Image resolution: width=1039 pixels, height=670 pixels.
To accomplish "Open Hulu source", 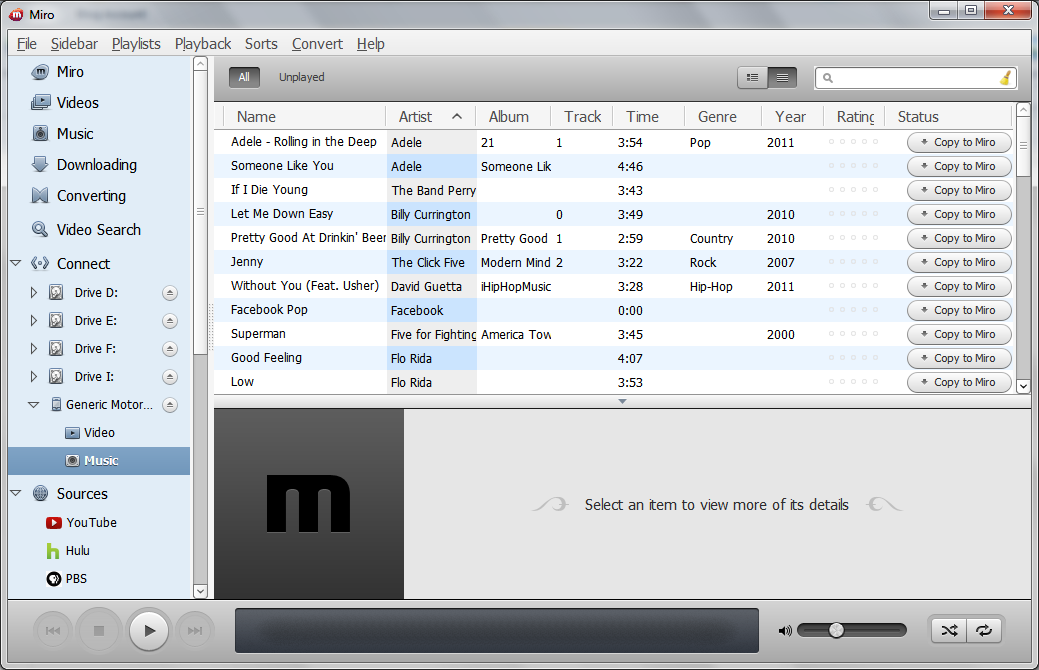I will [68, 551].
